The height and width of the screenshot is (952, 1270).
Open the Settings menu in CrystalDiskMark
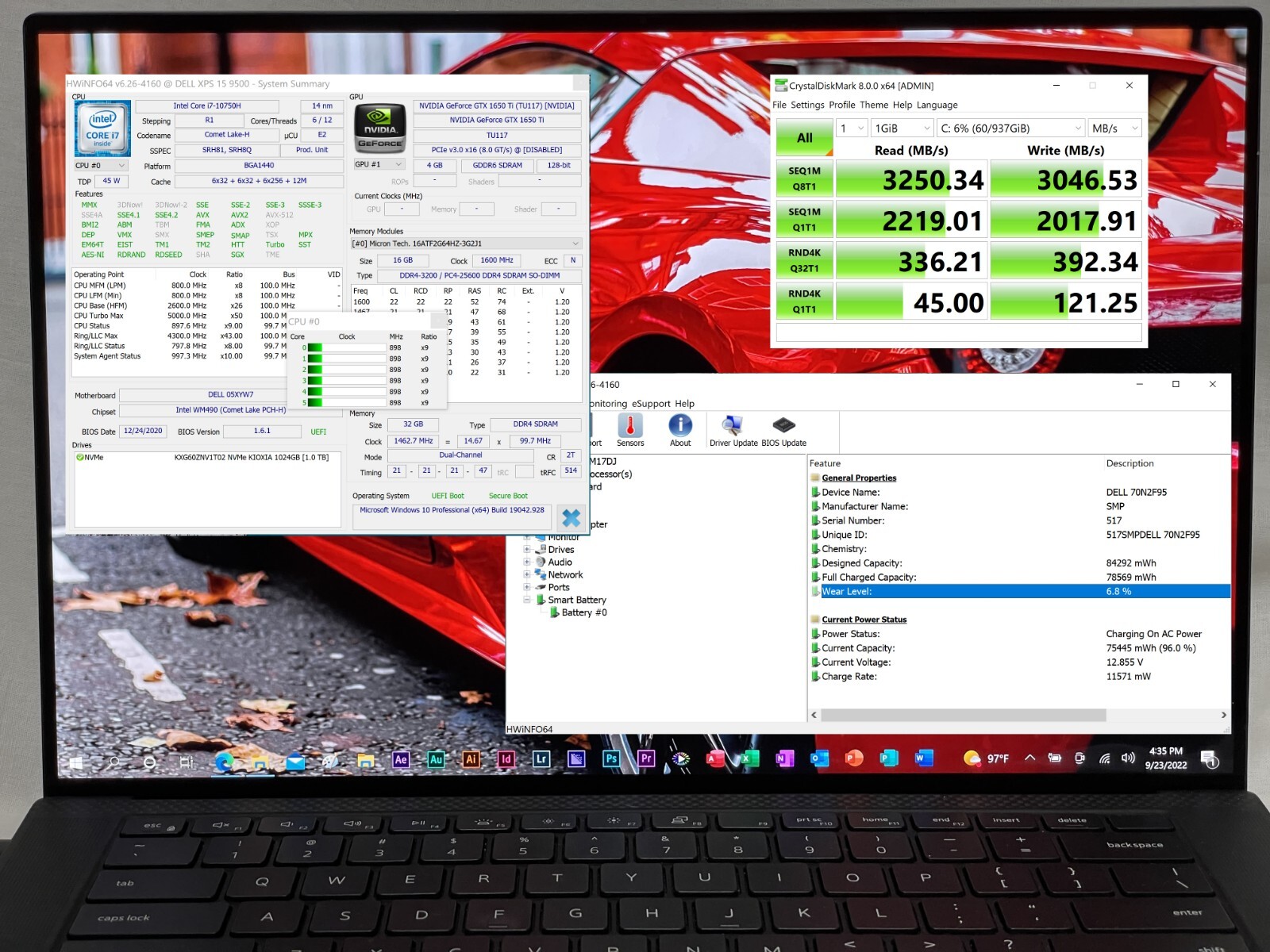(807, 105)
